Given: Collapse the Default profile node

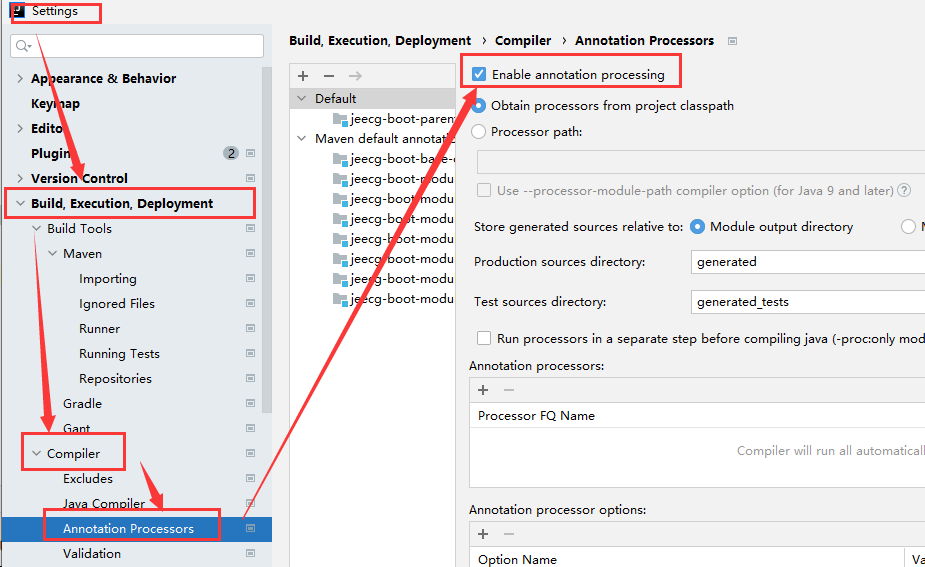Looking at the screenshot, I should click(301, 99).
